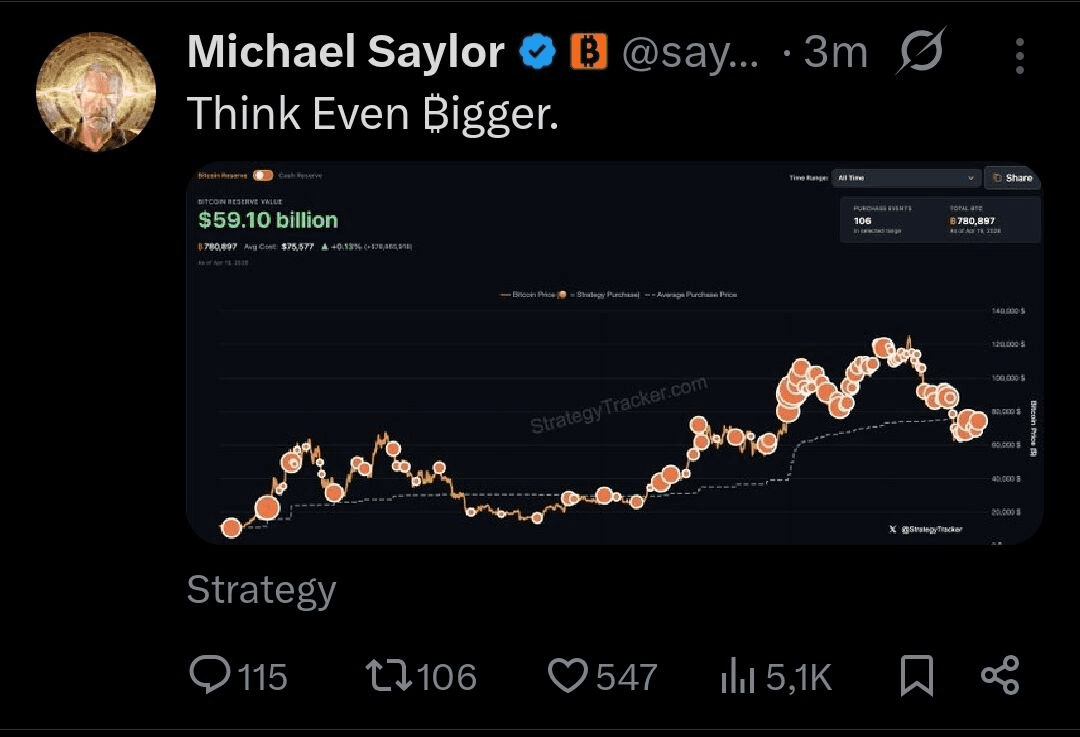Repost the tweet with the retweet icon

point(388,676)
